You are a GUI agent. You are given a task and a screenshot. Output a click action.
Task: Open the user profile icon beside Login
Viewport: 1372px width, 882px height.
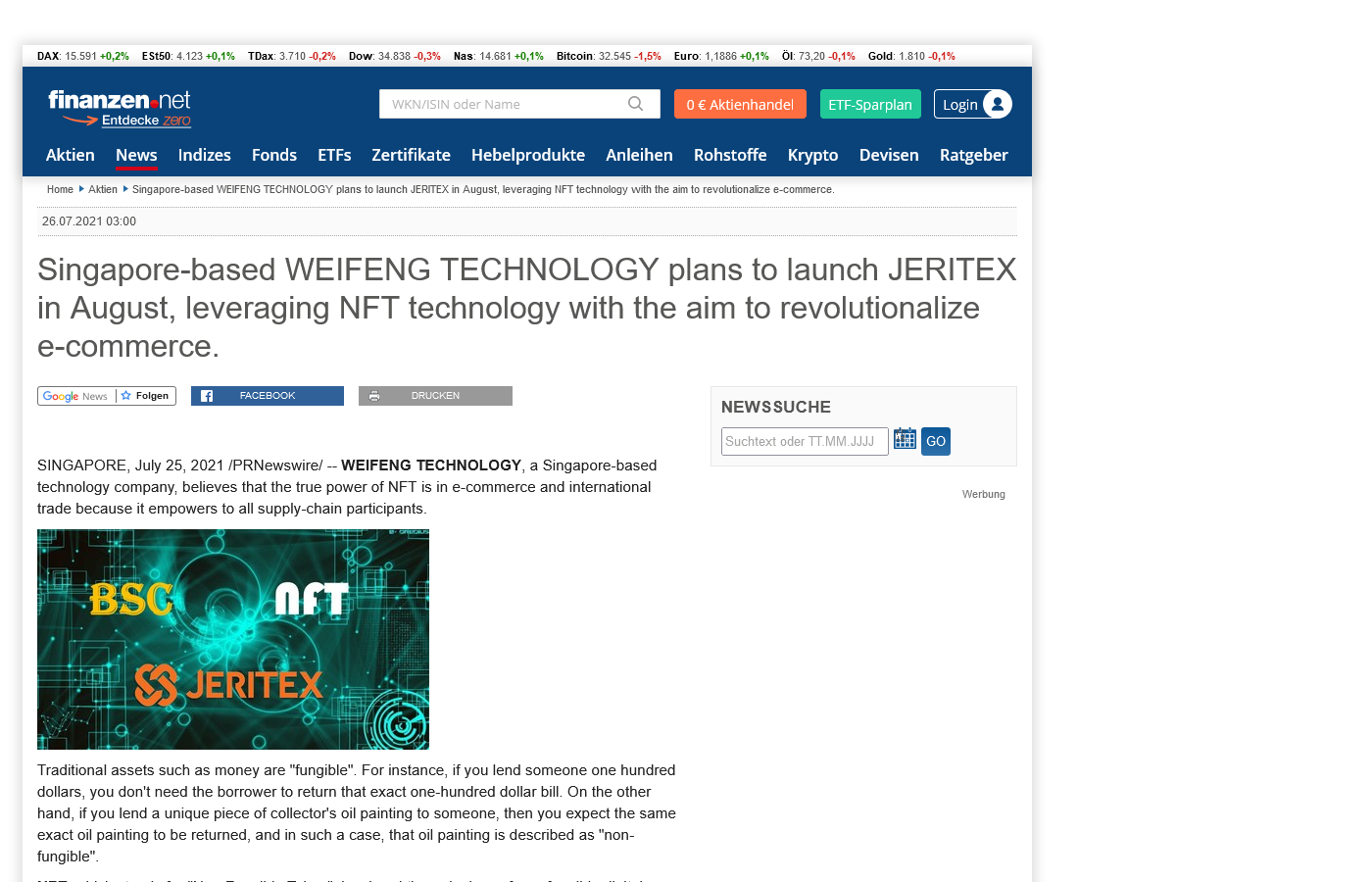click(x=997, y=104)
